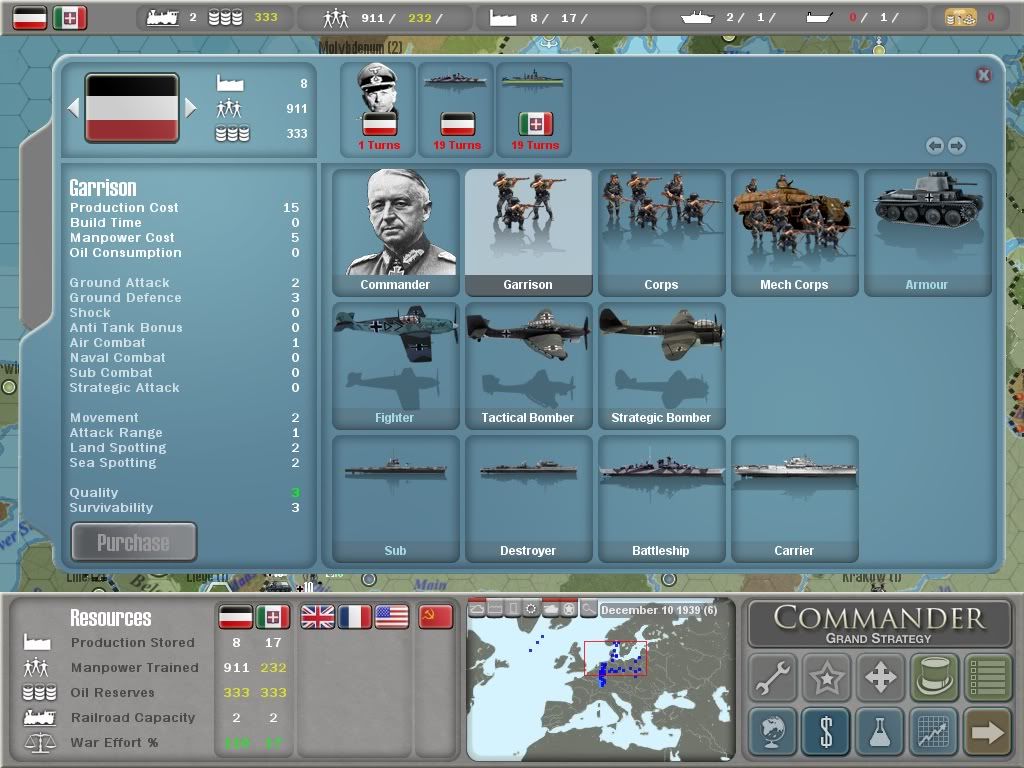Select the Sub unit card
Viewport: 1024px width, 768px height.
[x=395, y=499]
